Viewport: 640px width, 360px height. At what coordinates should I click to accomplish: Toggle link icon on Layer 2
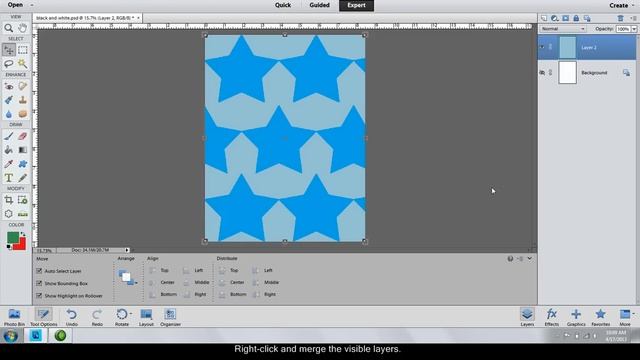click(550, 47)
